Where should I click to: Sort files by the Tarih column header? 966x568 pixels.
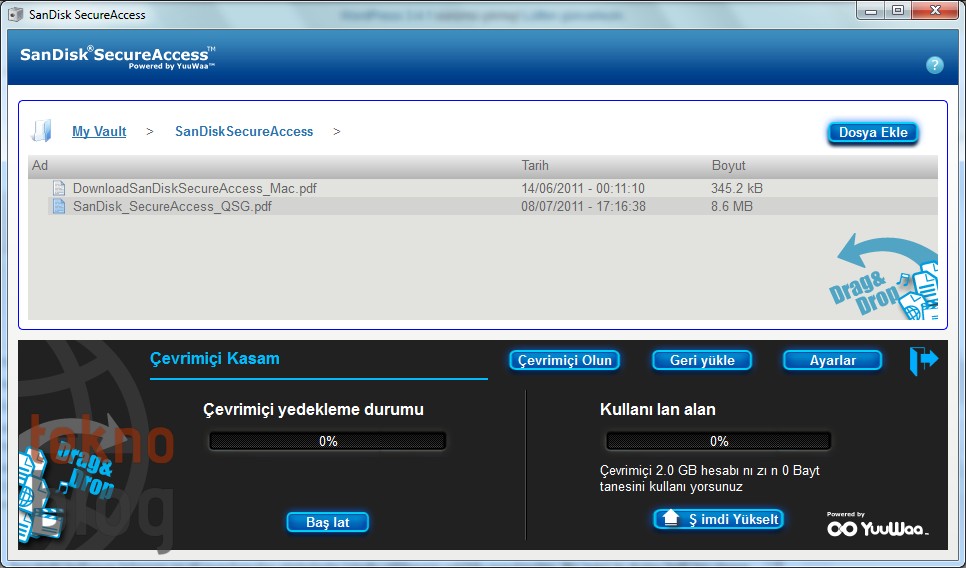pyautogui.click(x=535, y=165)
